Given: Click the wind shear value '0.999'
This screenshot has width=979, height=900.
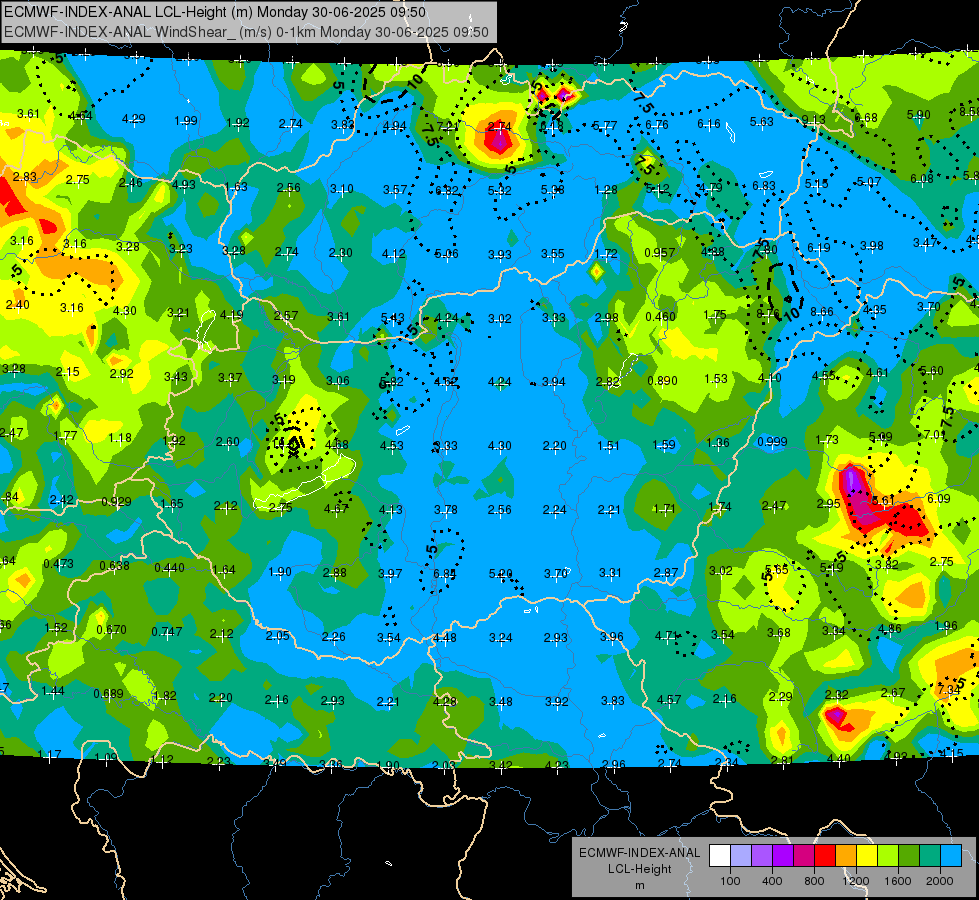Looking at the screenshot, I should click(x=772, y=442).
